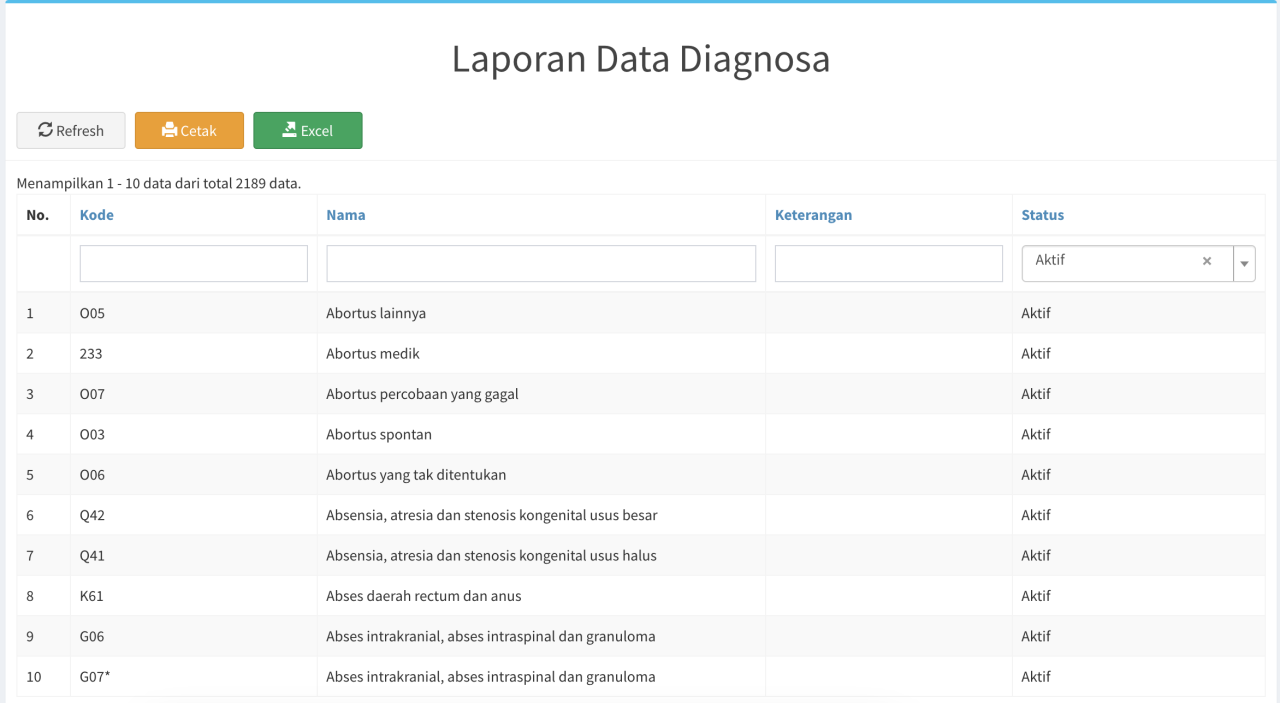Select code cell K61
Screen dimensions: 1280x703
pos(92,596)
